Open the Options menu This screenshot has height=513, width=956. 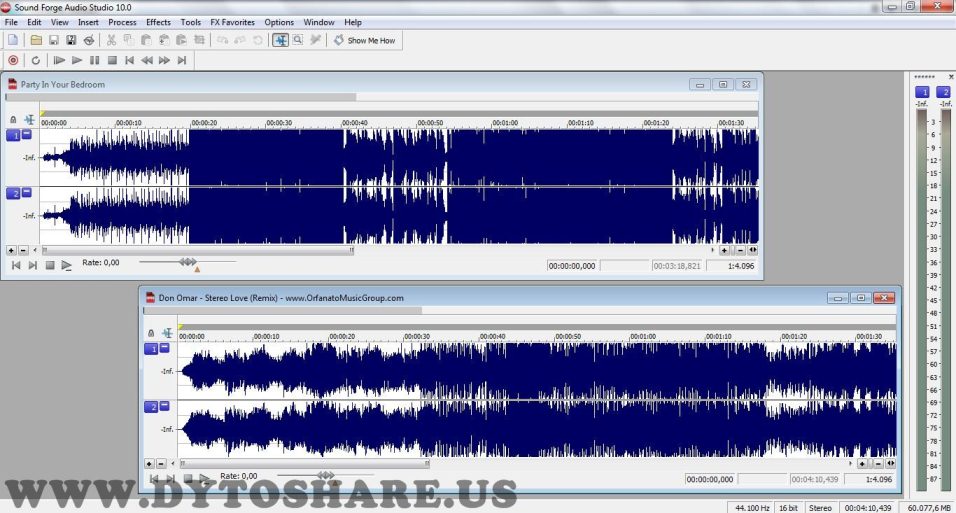[279, 22]
